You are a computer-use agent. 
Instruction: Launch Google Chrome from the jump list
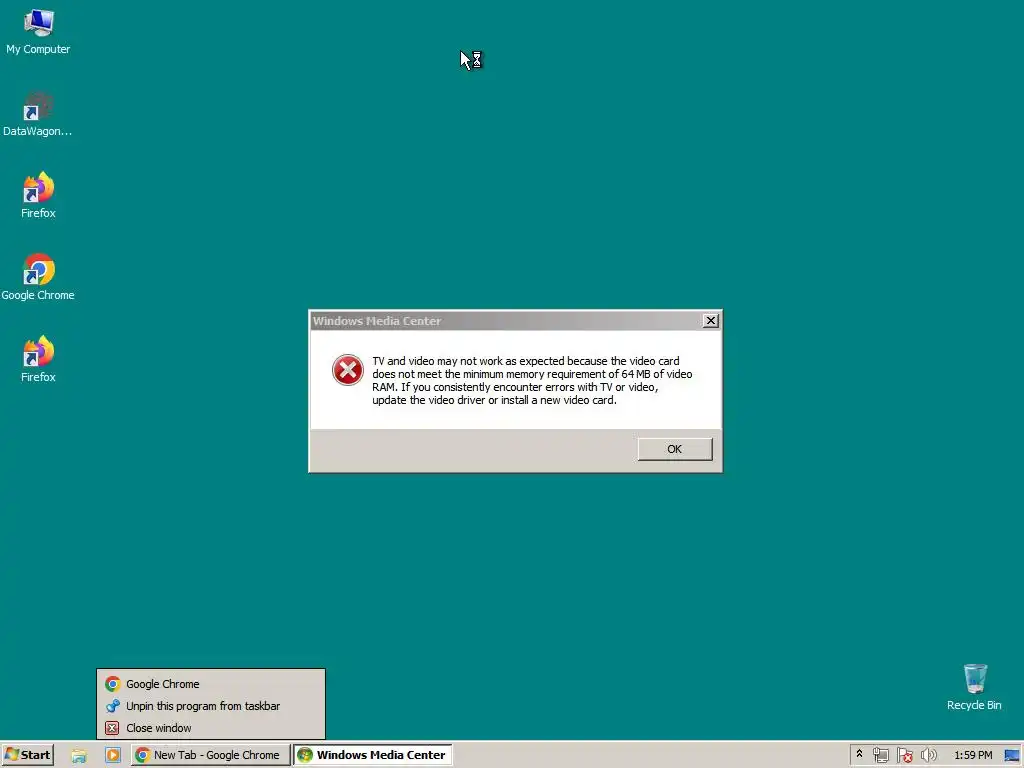pos(211,684)
